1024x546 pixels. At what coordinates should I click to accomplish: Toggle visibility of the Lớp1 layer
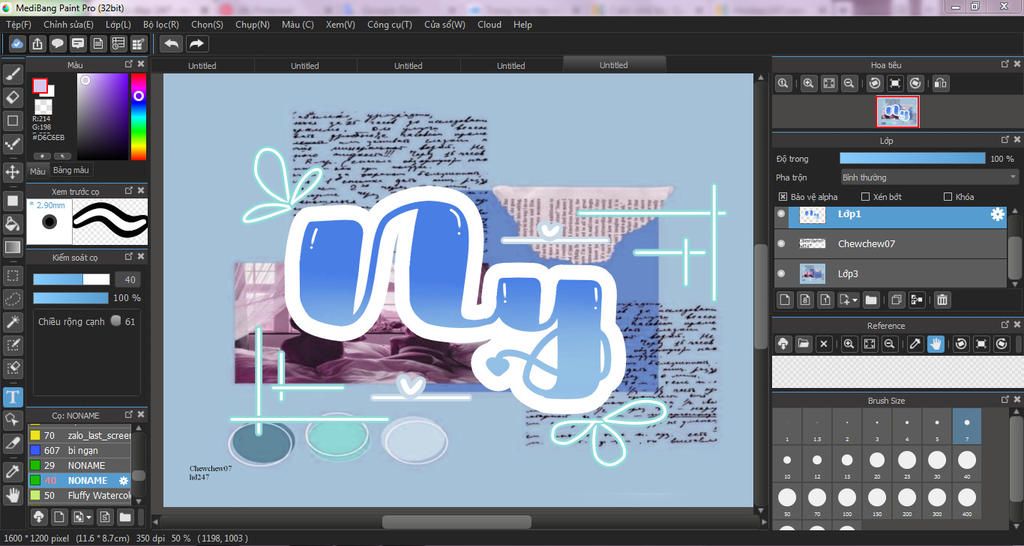(781, 214)
